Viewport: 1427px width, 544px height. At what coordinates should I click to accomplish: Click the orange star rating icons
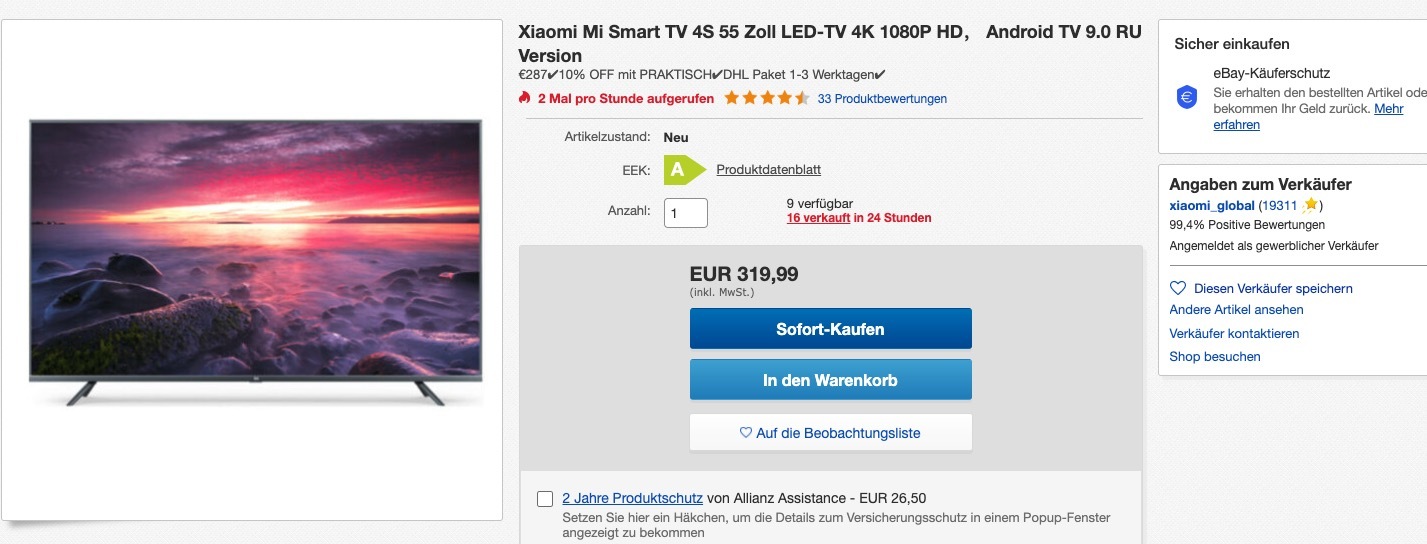(x=767, y=98)
